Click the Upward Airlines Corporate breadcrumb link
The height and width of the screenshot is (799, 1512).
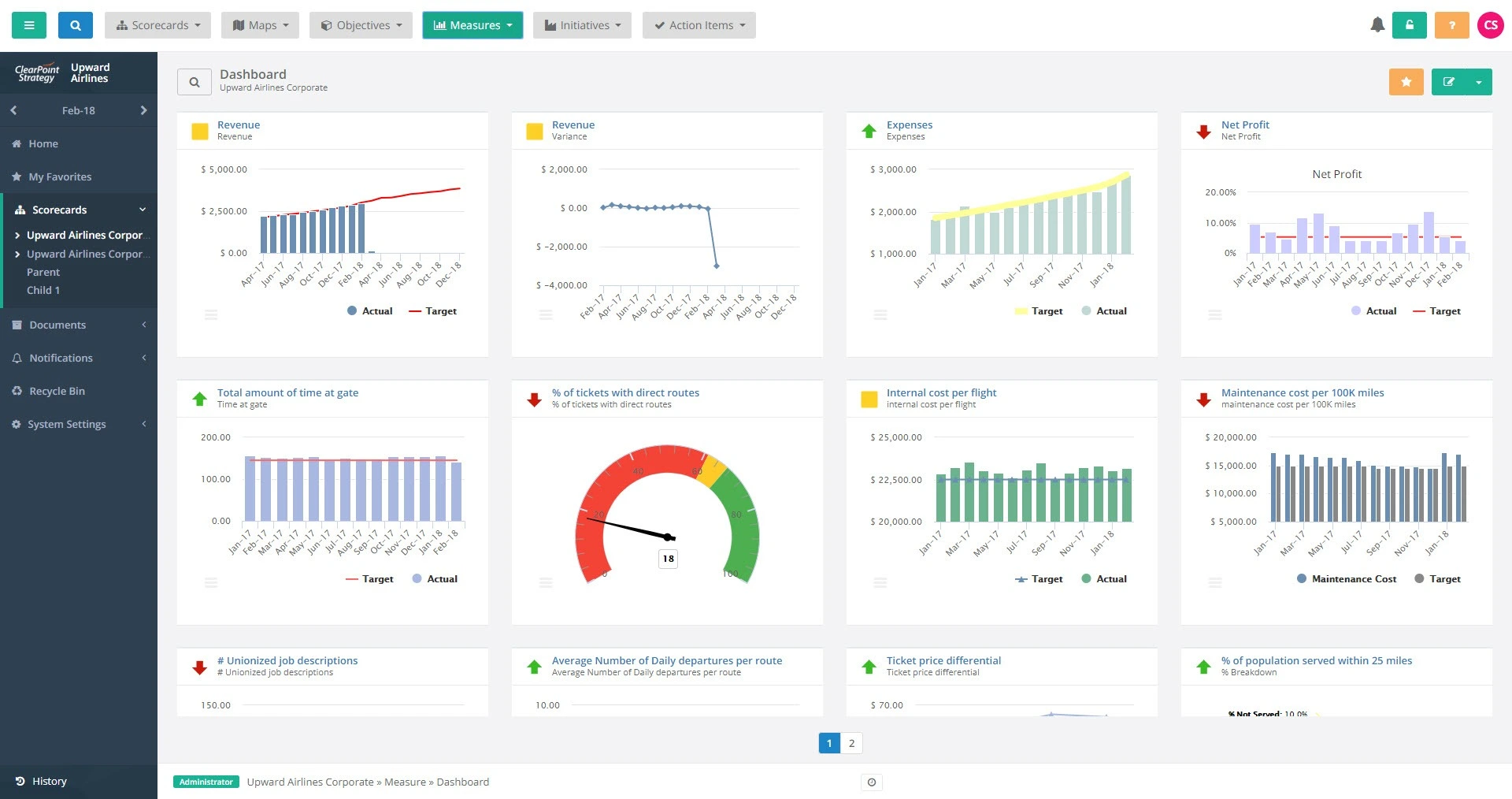point(310,782)
